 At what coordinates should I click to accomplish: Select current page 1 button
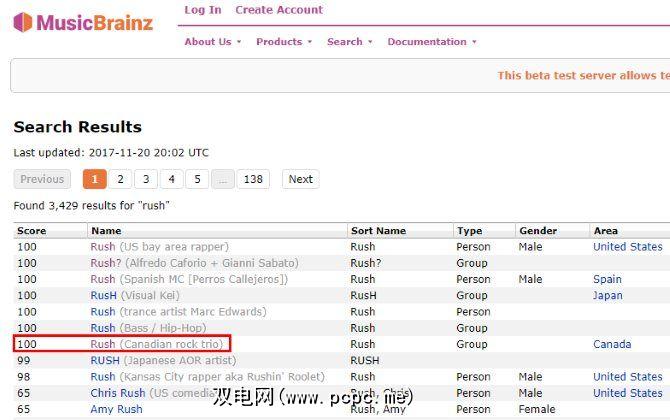click(x=94, y=179)
